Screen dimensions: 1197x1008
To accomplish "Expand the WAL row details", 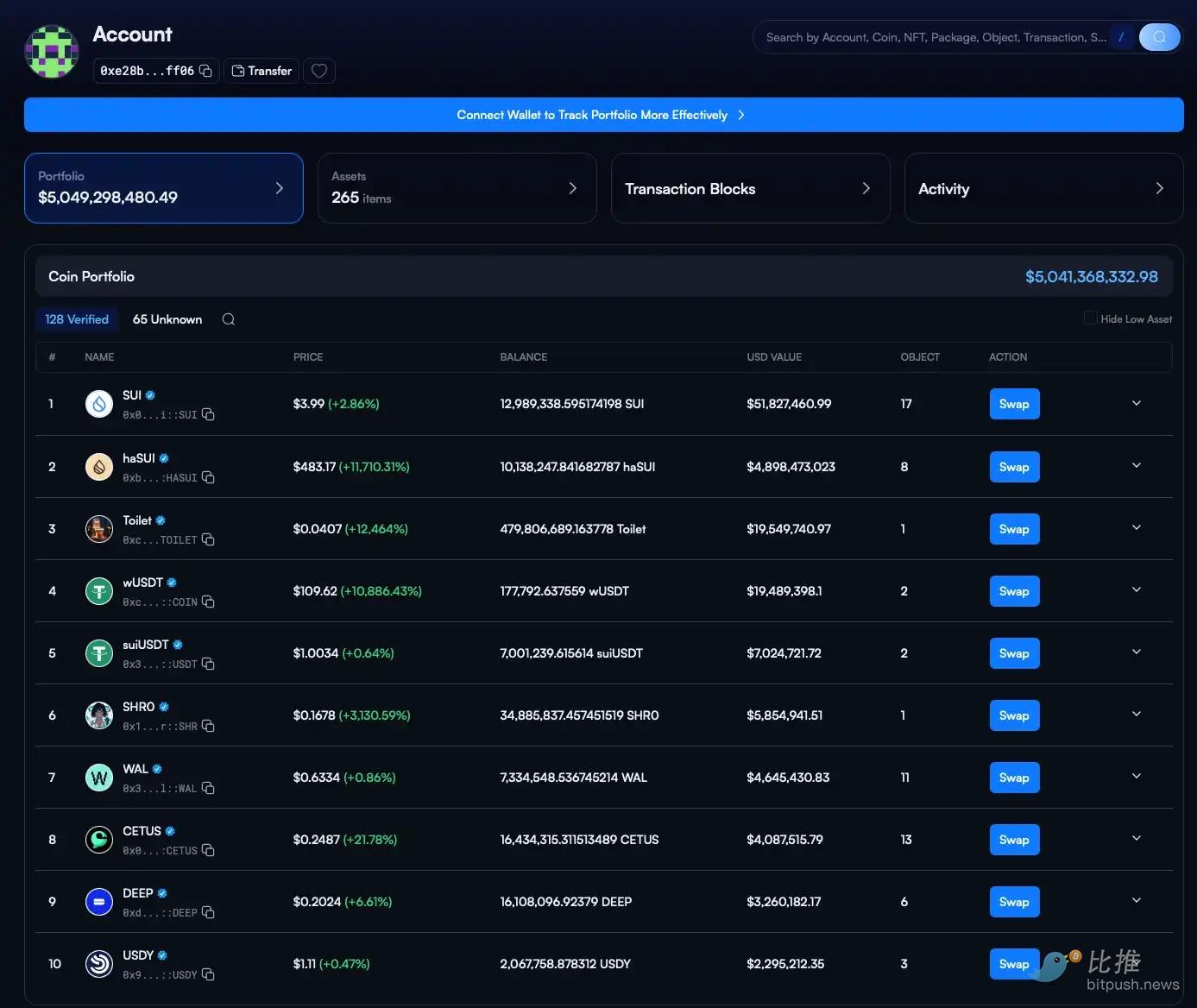I will [x=1136, y=776].
